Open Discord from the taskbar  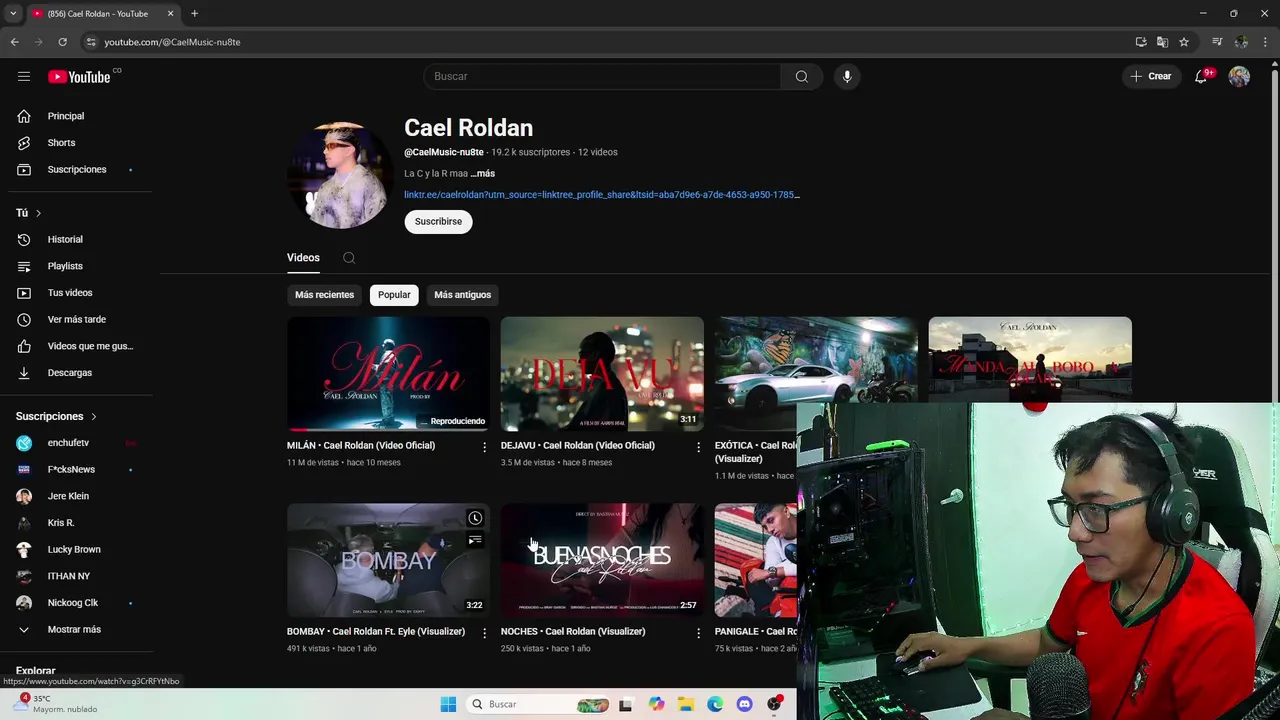744,704
